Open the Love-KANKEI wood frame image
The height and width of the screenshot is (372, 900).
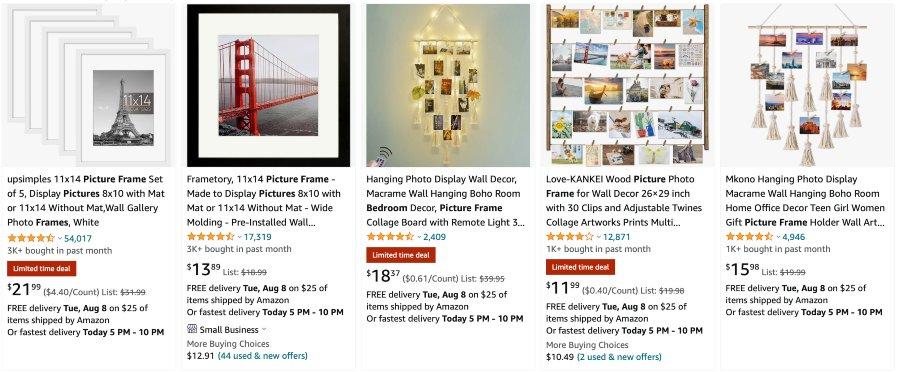coord(627,85)
